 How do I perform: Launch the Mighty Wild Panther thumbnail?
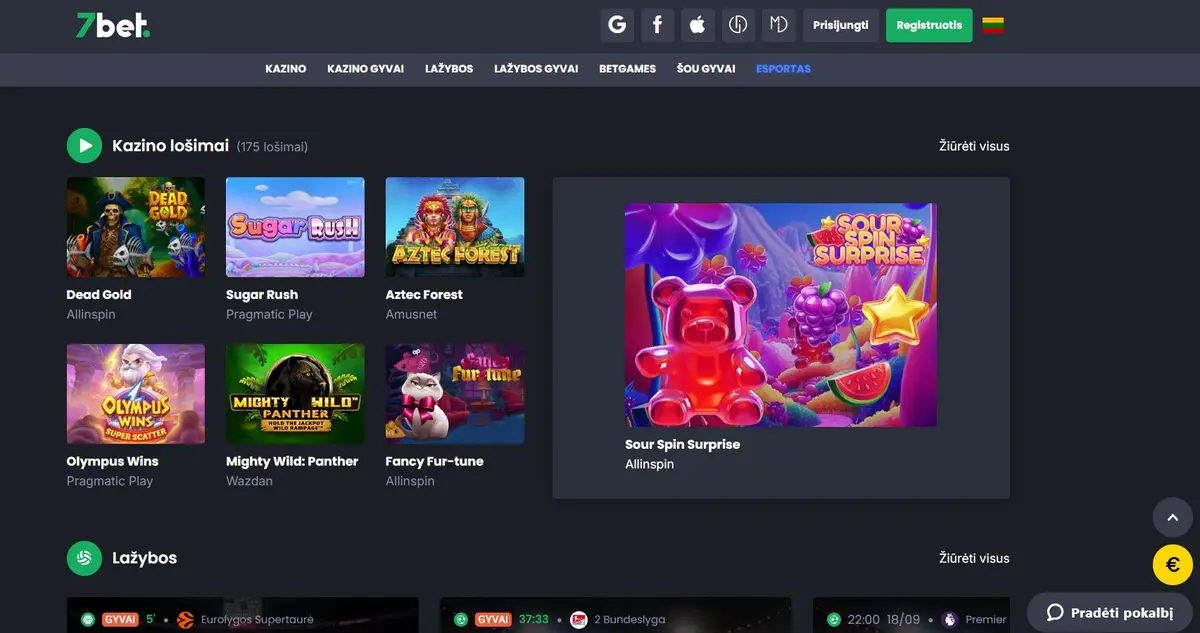(295, 394)
